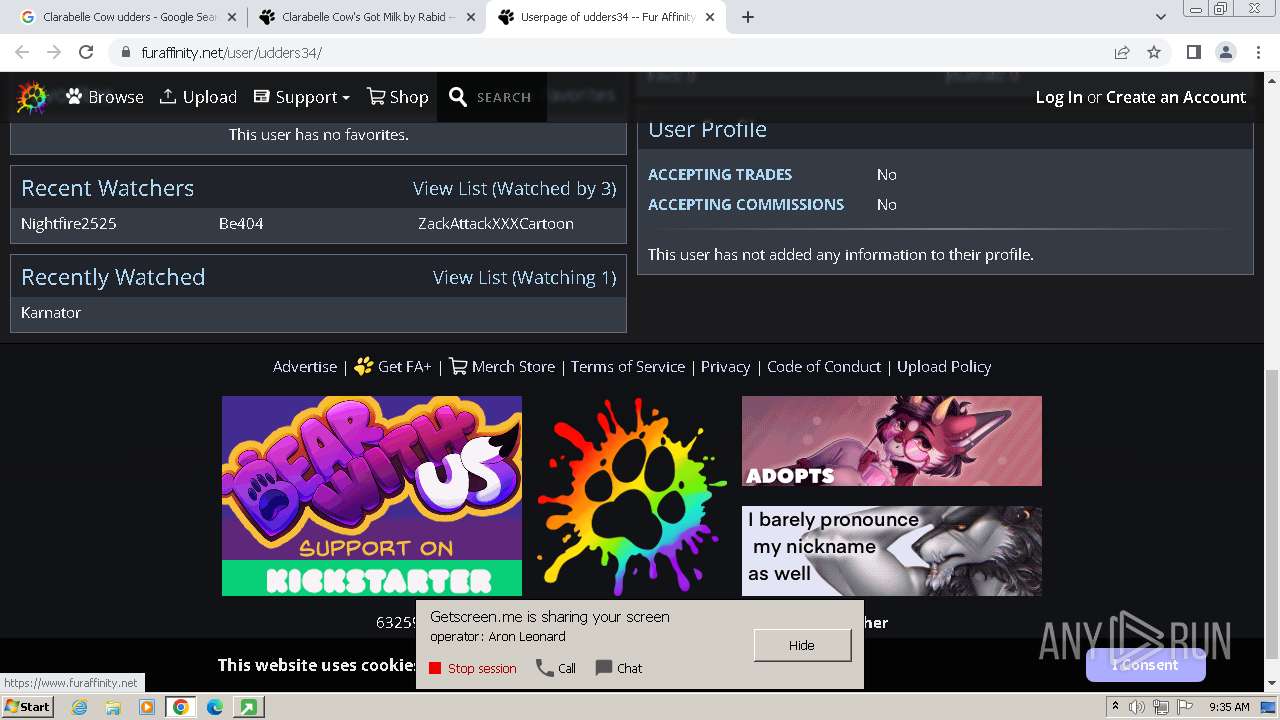Viewport: 1280px width, 720px height.
Task: Click the Fur Affinity rainbow paw logo
Action: click(x=32, y=97)
